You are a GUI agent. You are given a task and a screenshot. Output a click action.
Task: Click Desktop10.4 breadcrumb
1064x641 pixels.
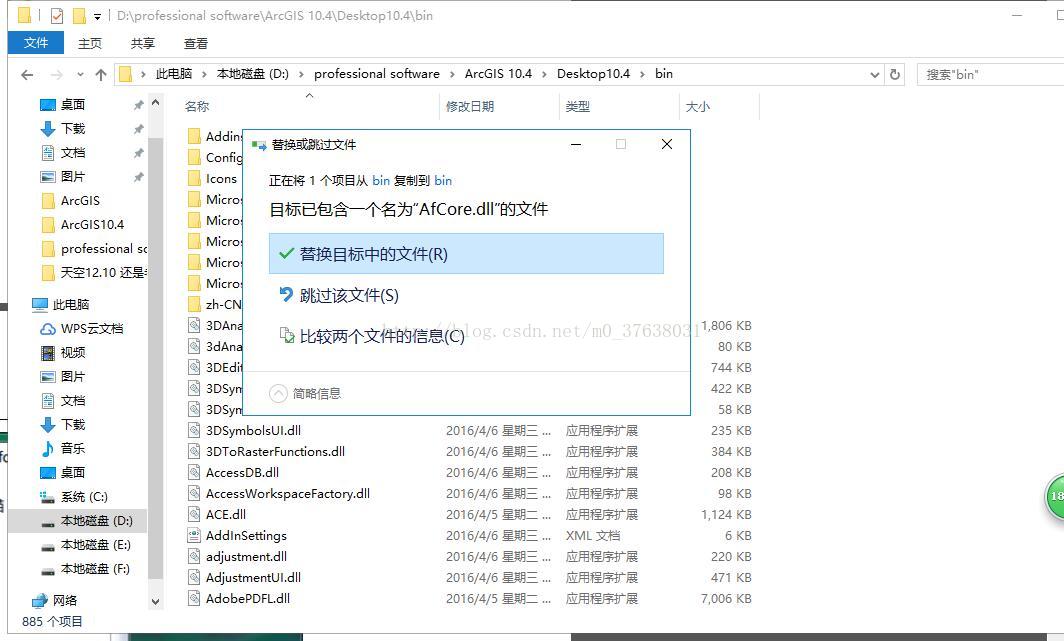click(x=593, y=74)
